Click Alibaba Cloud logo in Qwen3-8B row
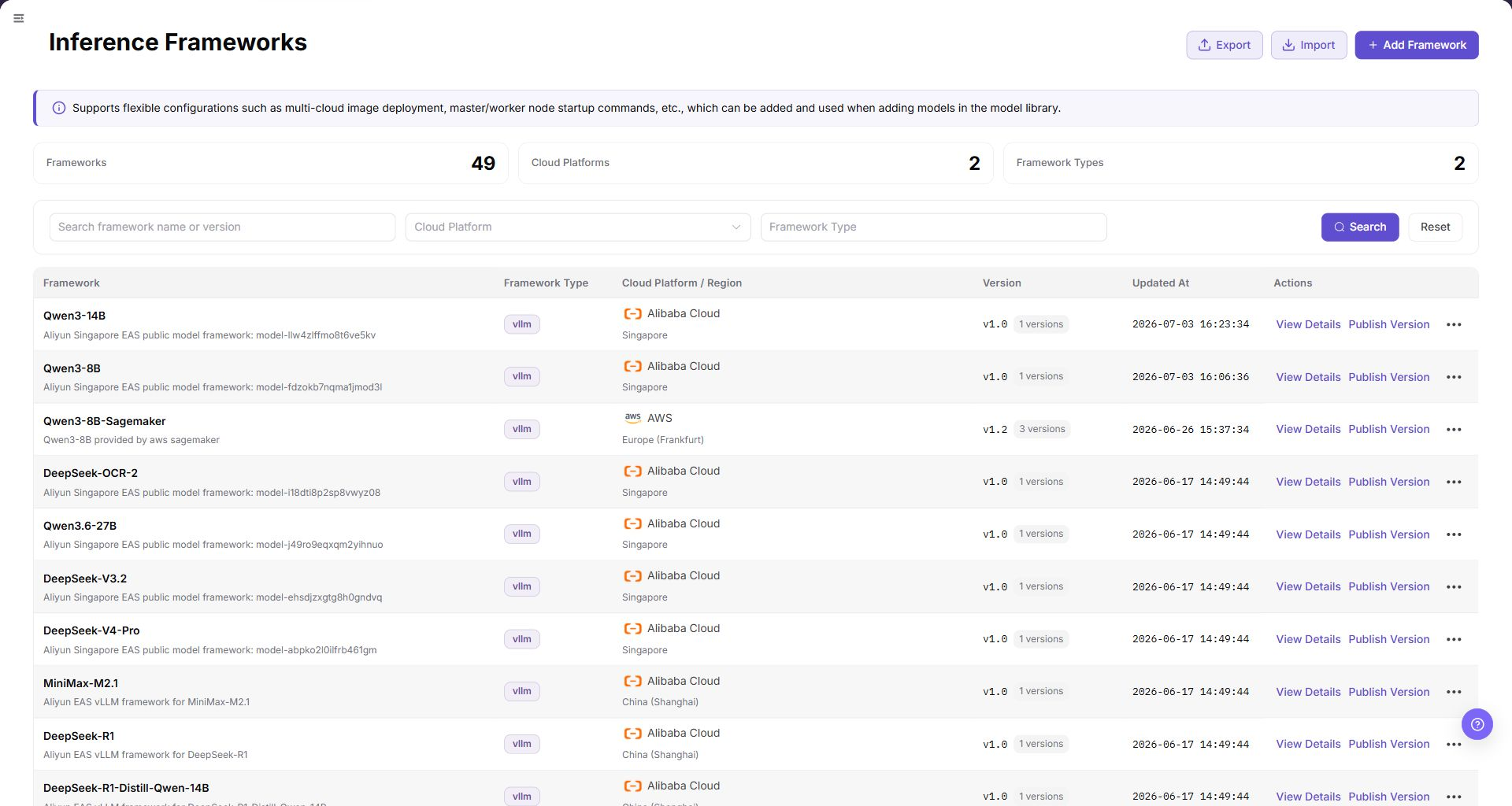Viewport: 1512px width, 806px height. pos(632,366)
